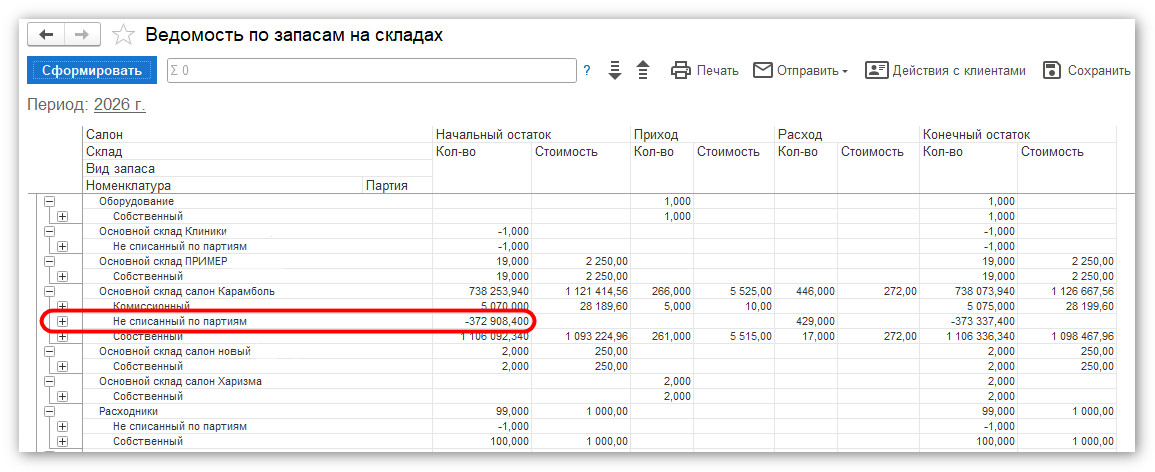
Task: Expand Собственный row with 1 106 092,340
Action: (x=63, y=337)
